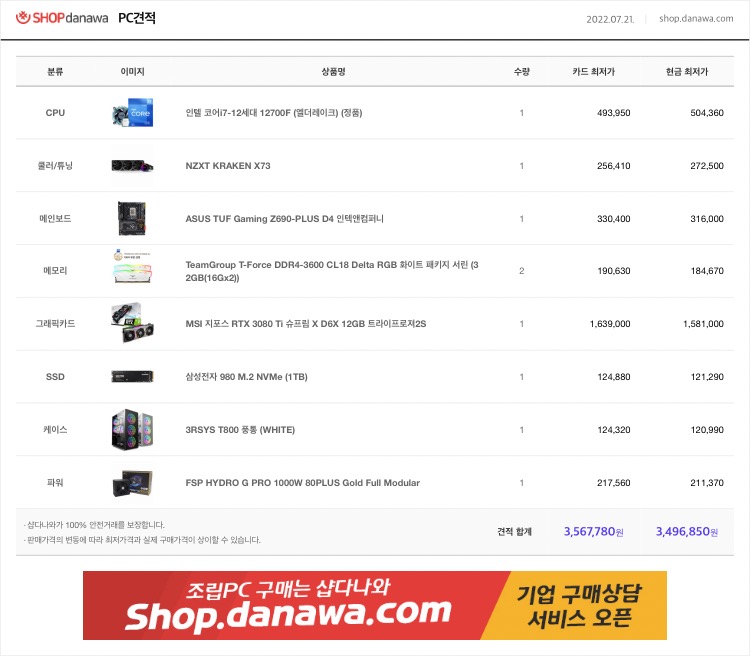Screen dimensions: 750x656
Task: Open the MSI RTX 3080 Ti image
Action: point(132,323)
